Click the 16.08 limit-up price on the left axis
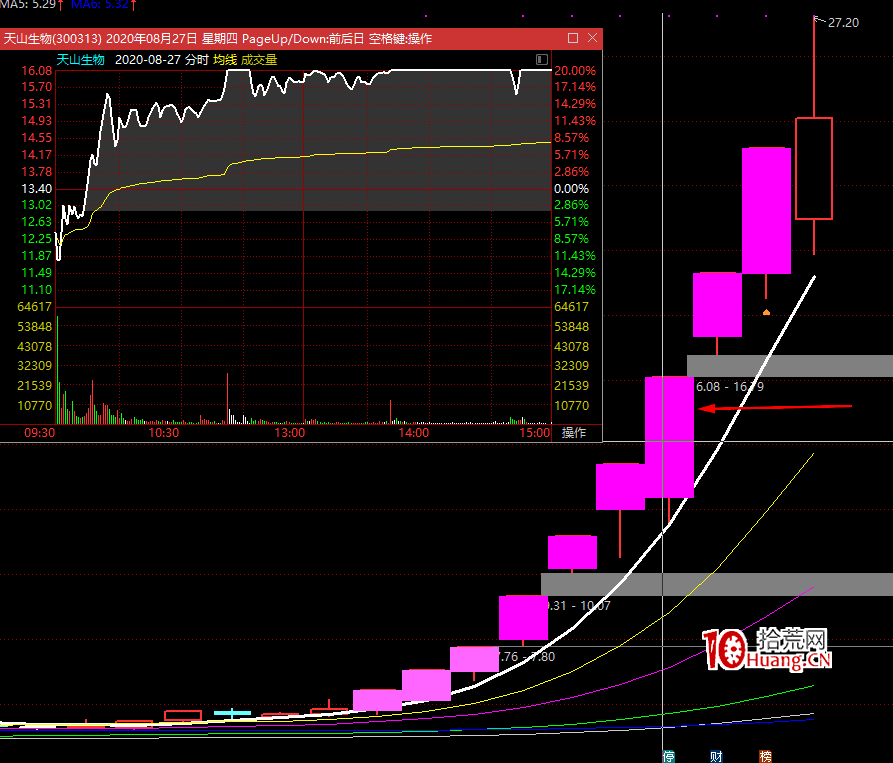Viewport: 893px width, 763px height. point(36,71)
